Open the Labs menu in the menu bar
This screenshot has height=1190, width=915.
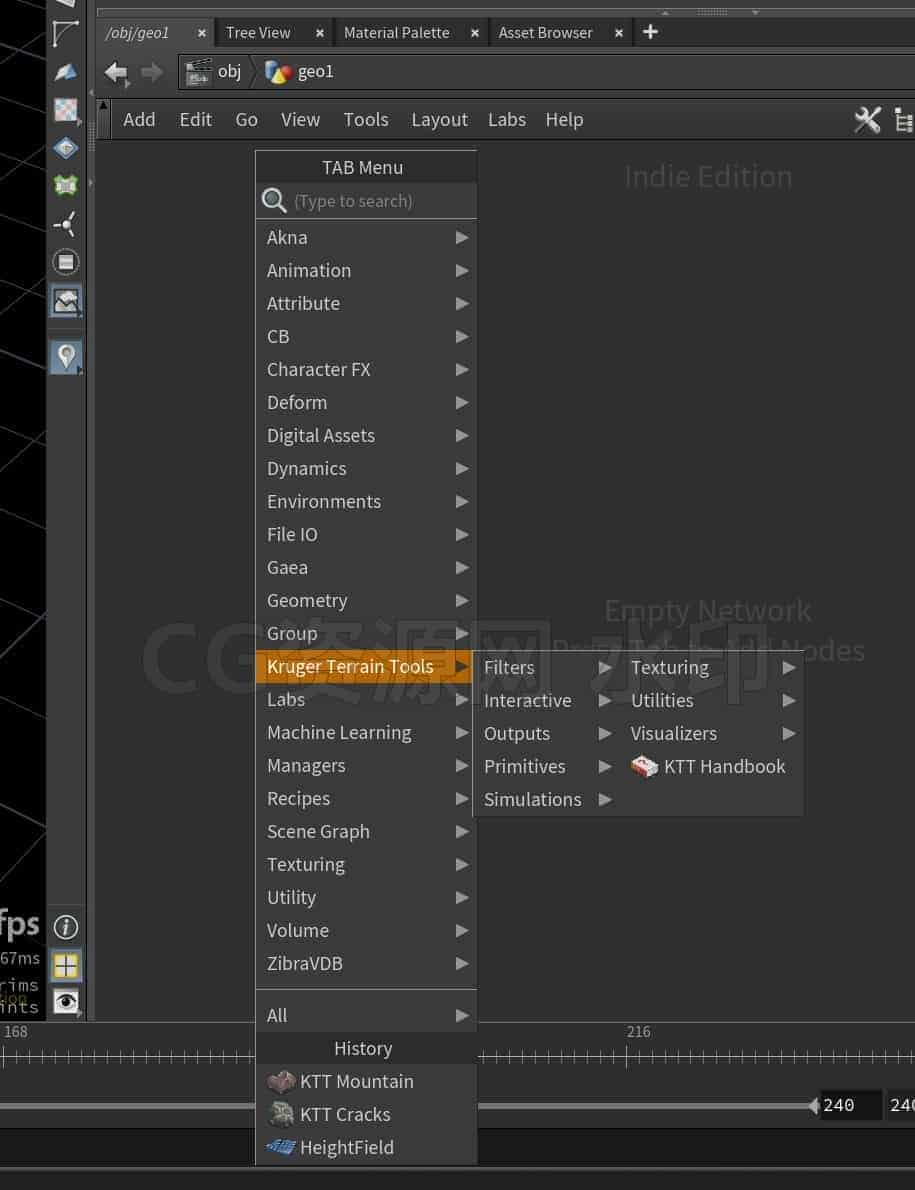pyautogui.click(x=507, y=120)
